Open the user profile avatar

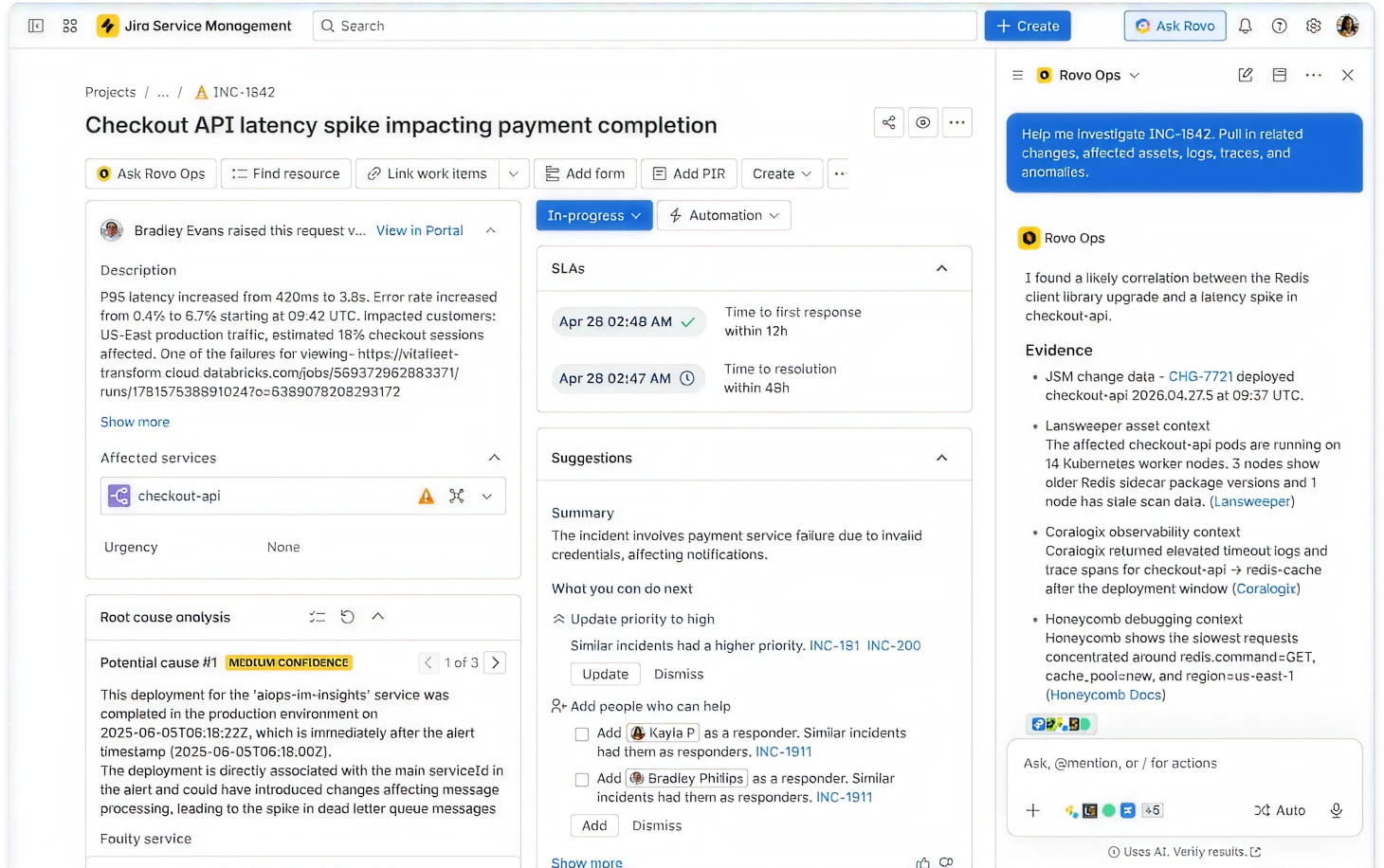[1348, 26]
